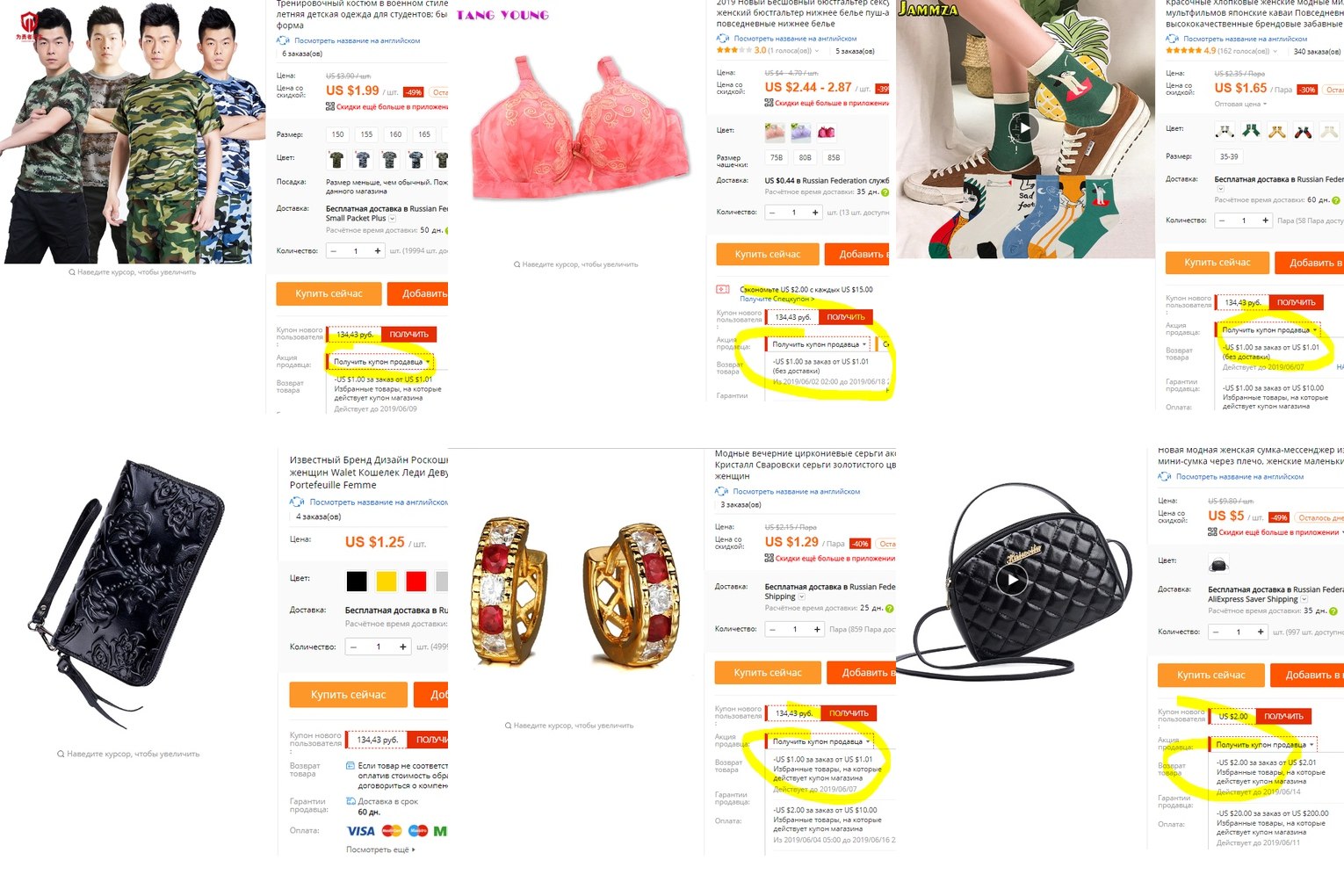Screen dimensions: 1344x896
Task: Click ПОЛУЧИТЬ next to the US $2.00 coupon
Action: (1283, 717)
